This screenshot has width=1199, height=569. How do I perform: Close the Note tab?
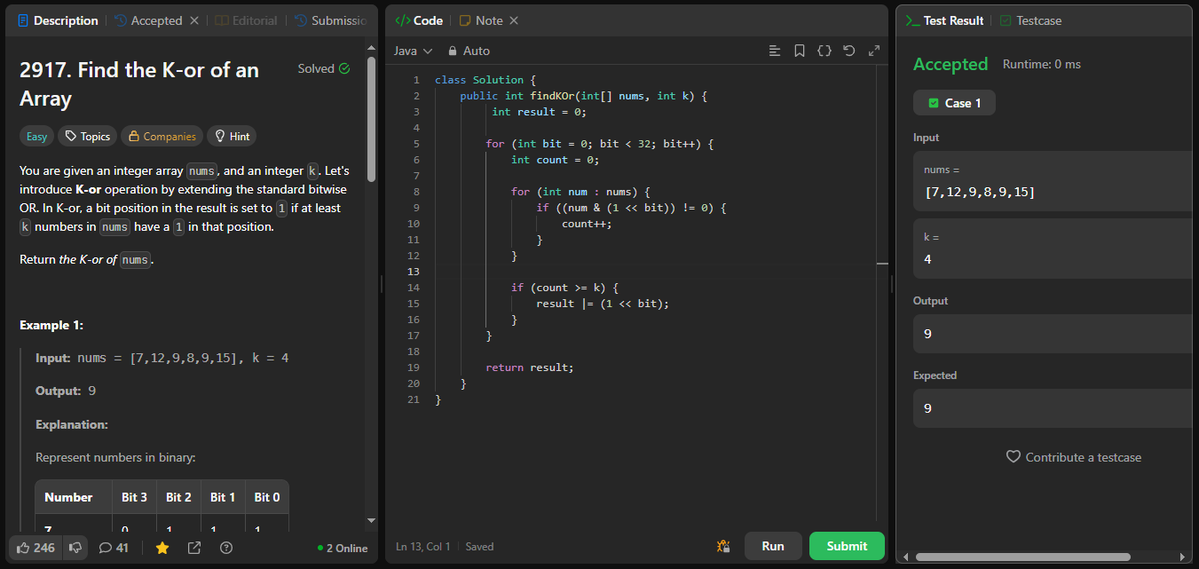[x=514, y=21]
